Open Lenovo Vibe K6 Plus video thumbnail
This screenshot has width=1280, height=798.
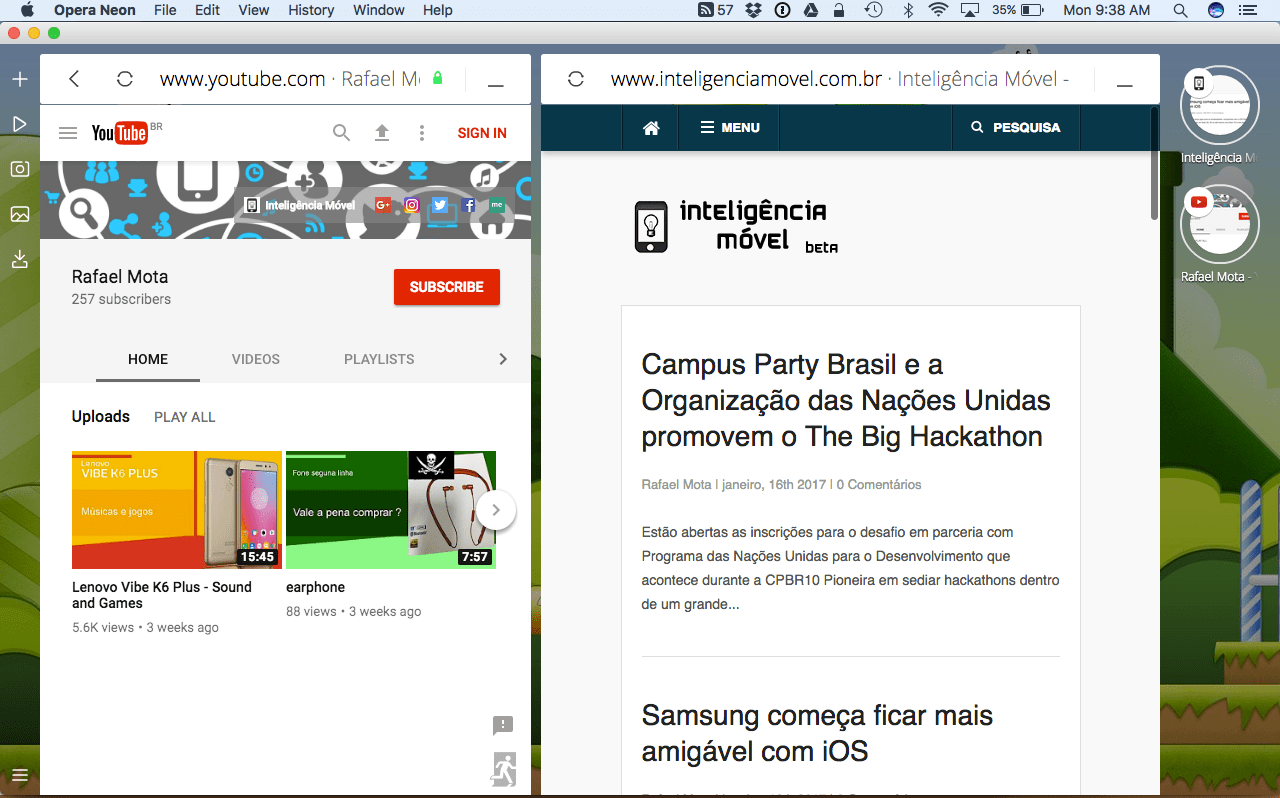coord(177,510)
